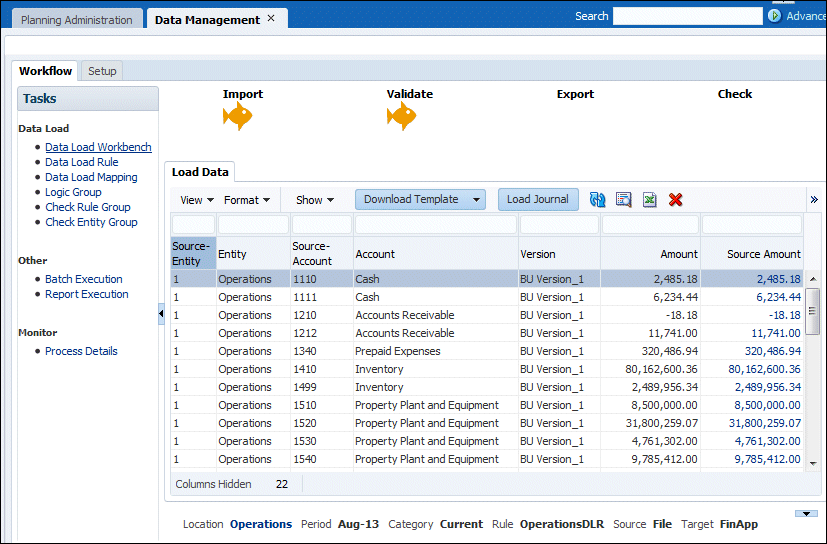Click the Load Journal button
Screen dimensions: 827x544
(x=537, y=199)
